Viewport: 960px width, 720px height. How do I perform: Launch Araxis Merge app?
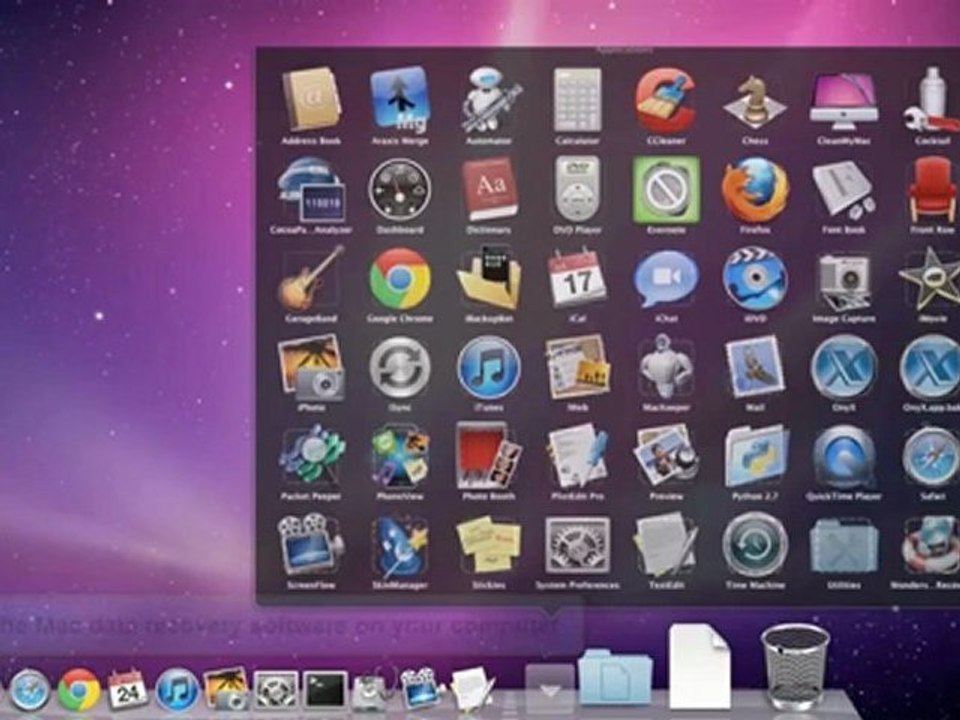(x=400, y=100)
